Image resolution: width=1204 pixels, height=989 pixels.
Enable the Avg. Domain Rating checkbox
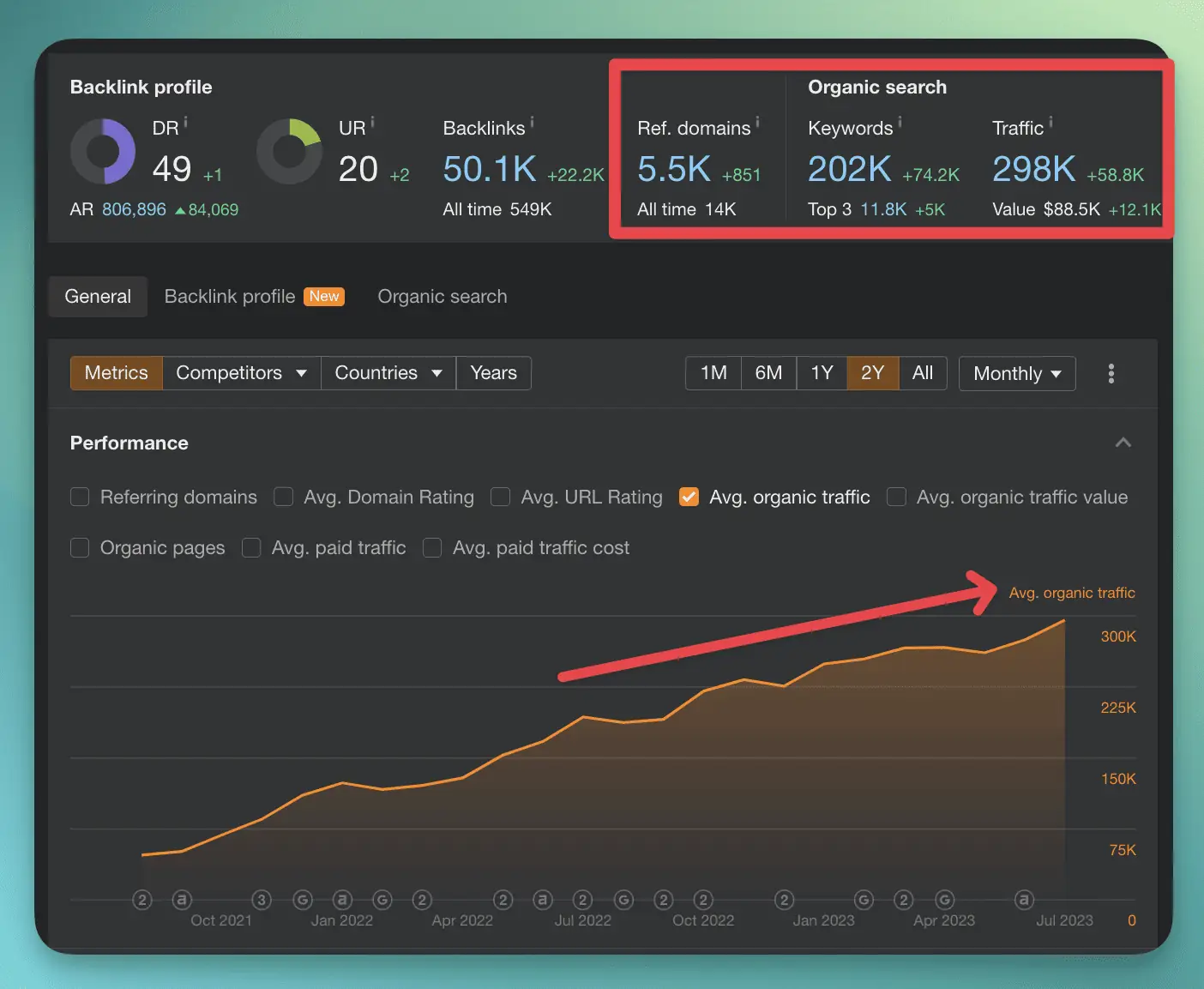[x=283, y=497]
